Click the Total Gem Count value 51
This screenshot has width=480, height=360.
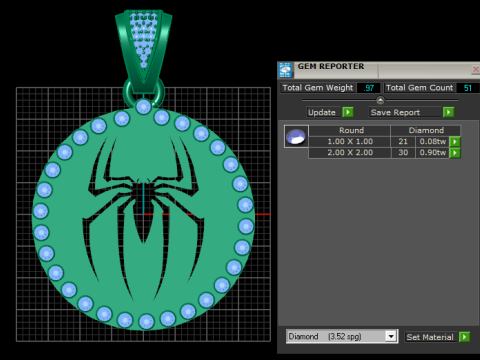tap(467, 88)
